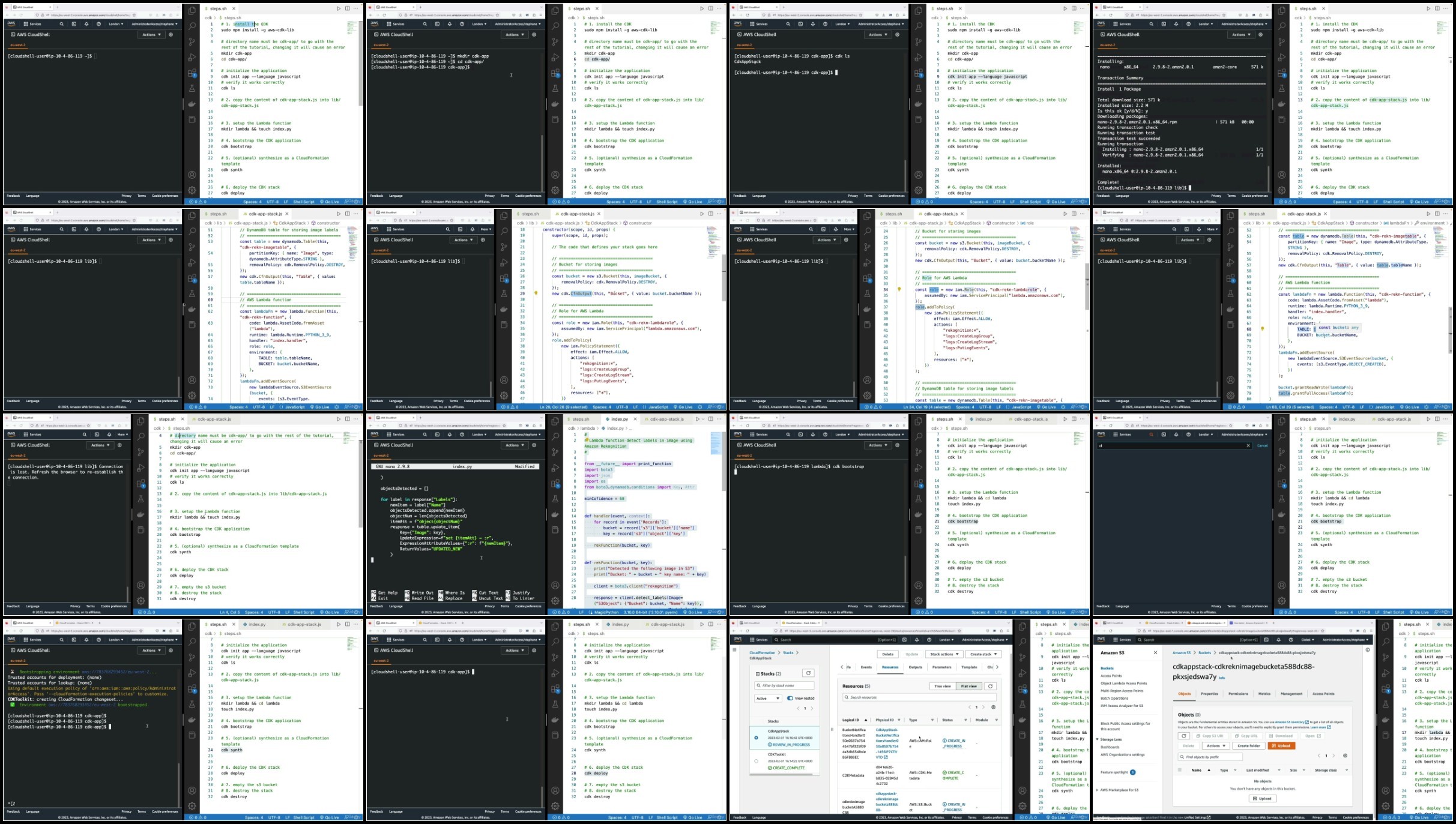1456x824 pixels.
Task: Check the select-all S3 objects checkbox
Action: (1180, 770)
